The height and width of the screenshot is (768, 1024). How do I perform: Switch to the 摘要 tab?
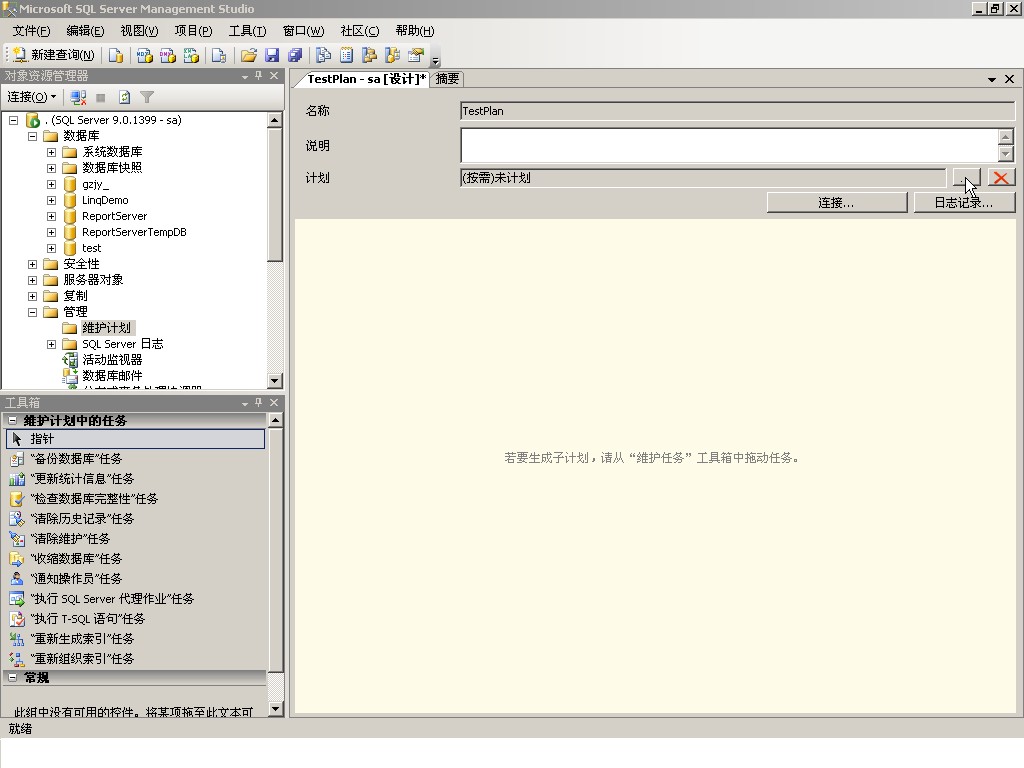click(x=446, y=78)
